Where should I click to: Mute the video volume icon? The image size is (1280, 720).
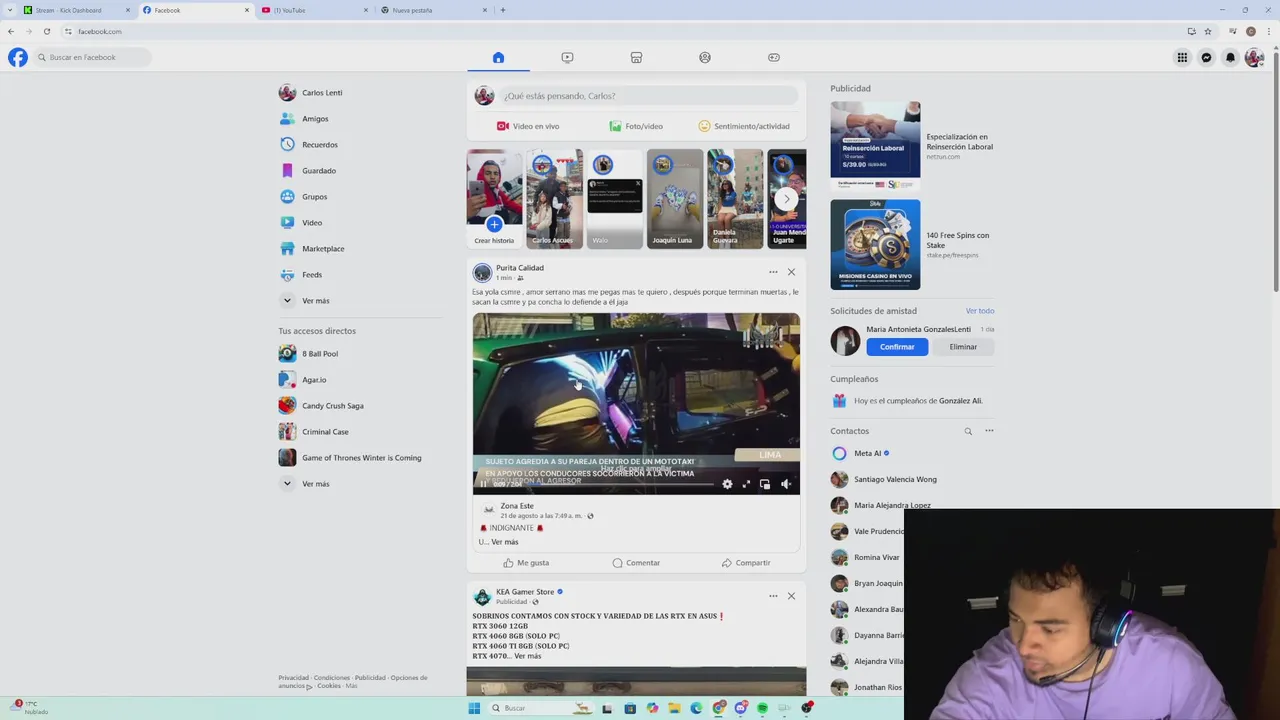point(786,484)
